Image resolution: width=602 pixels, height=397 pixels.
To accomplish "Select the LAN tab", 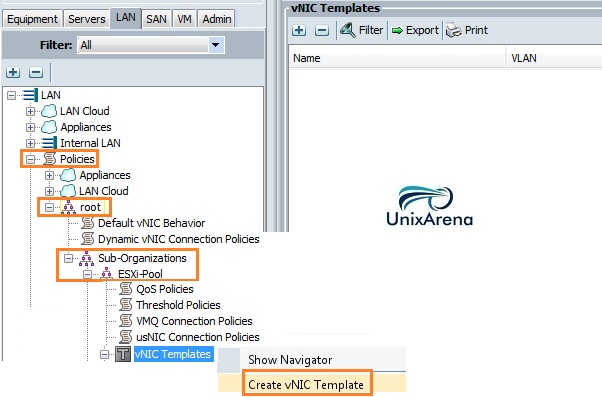I will point(126,18).
